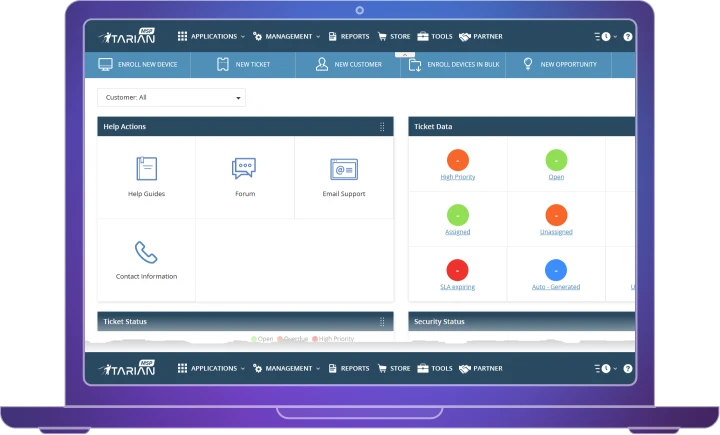The image size is (720, 435).
Task: Click the Unassigned orange circle
Action: click(556, 215)
